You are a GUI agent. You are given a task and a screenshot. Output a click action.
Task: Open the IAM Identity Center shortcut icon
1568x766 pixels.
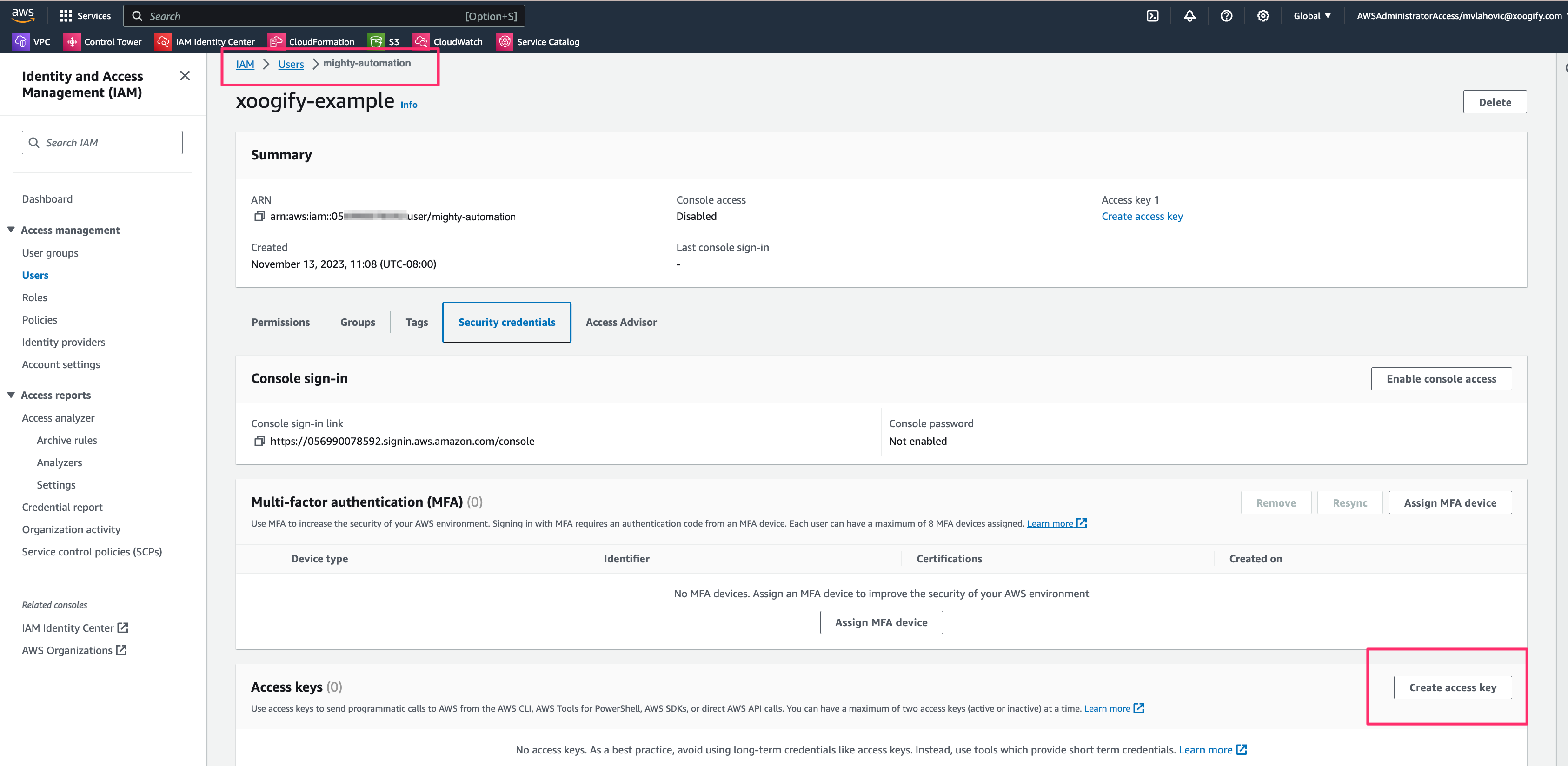(x=163, y=41)
